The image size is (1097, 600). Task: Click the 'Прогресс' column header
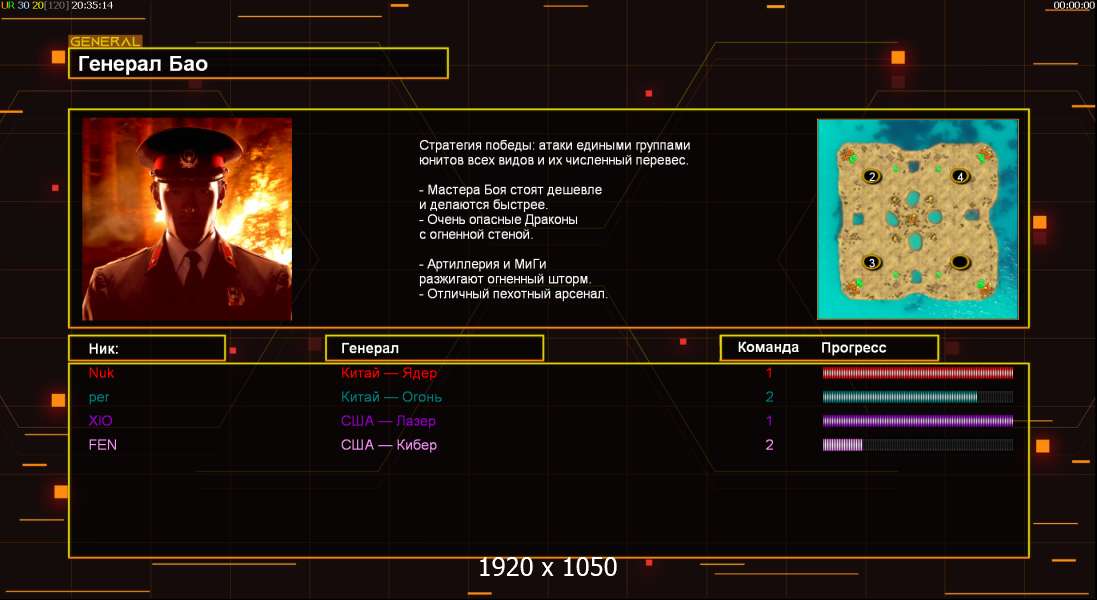[854, 348]
